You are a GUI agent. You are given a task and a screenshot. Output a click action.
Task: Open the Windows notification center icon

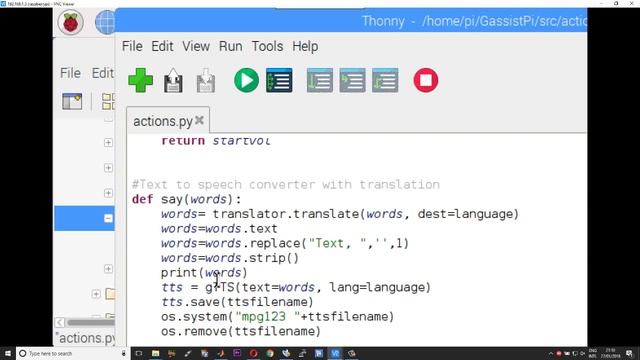coord(629,353)
